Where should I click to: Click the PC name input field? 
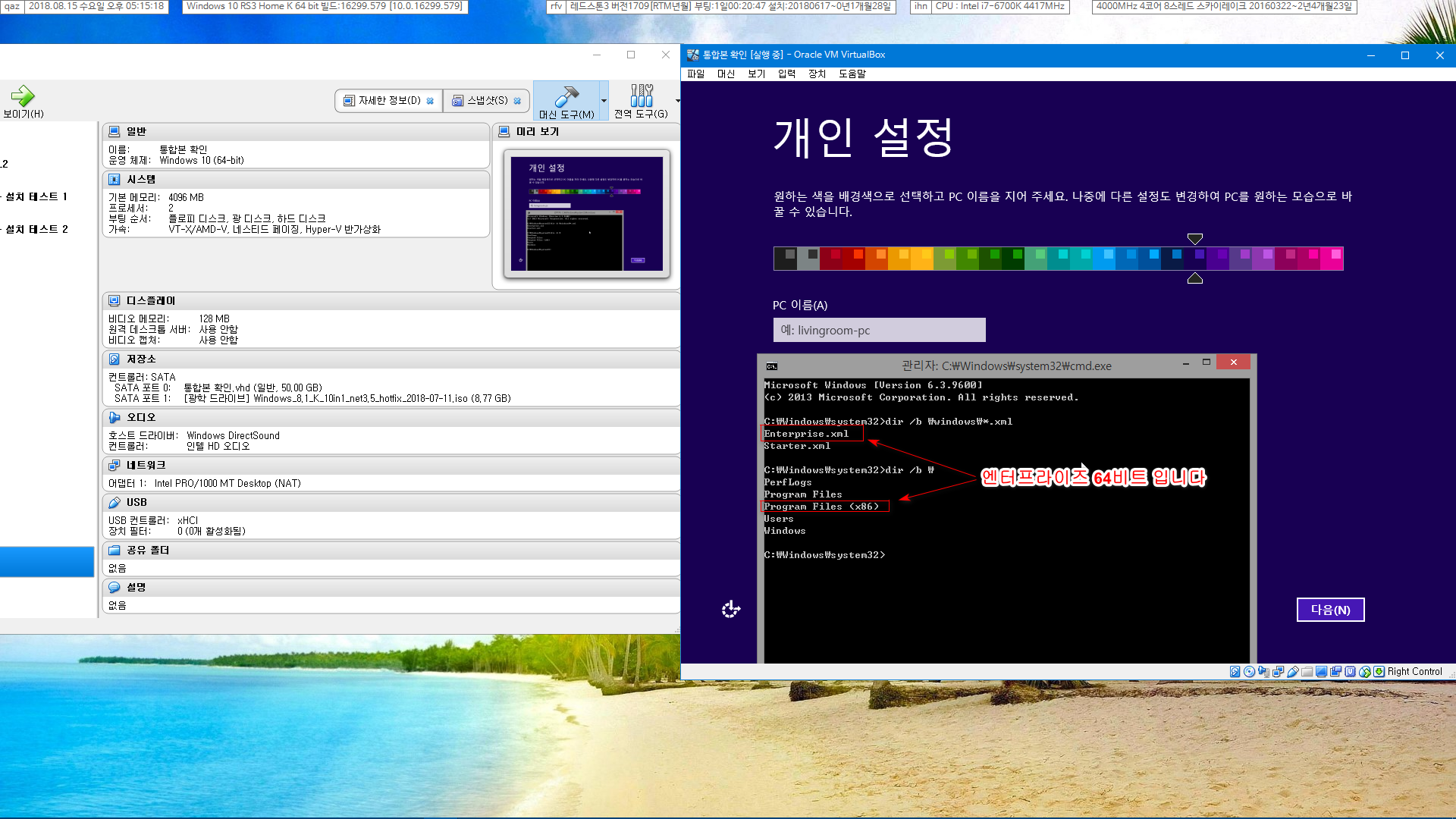click(879, 330)
